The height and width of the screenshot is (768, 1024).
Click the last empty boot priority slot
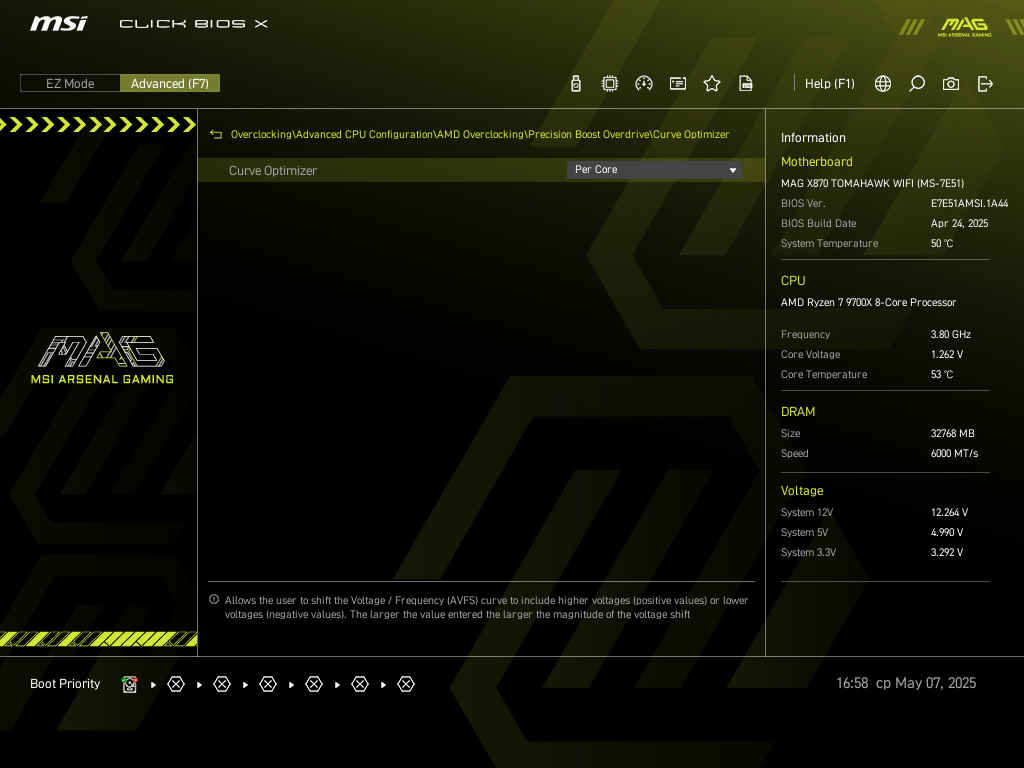[406, 684]
